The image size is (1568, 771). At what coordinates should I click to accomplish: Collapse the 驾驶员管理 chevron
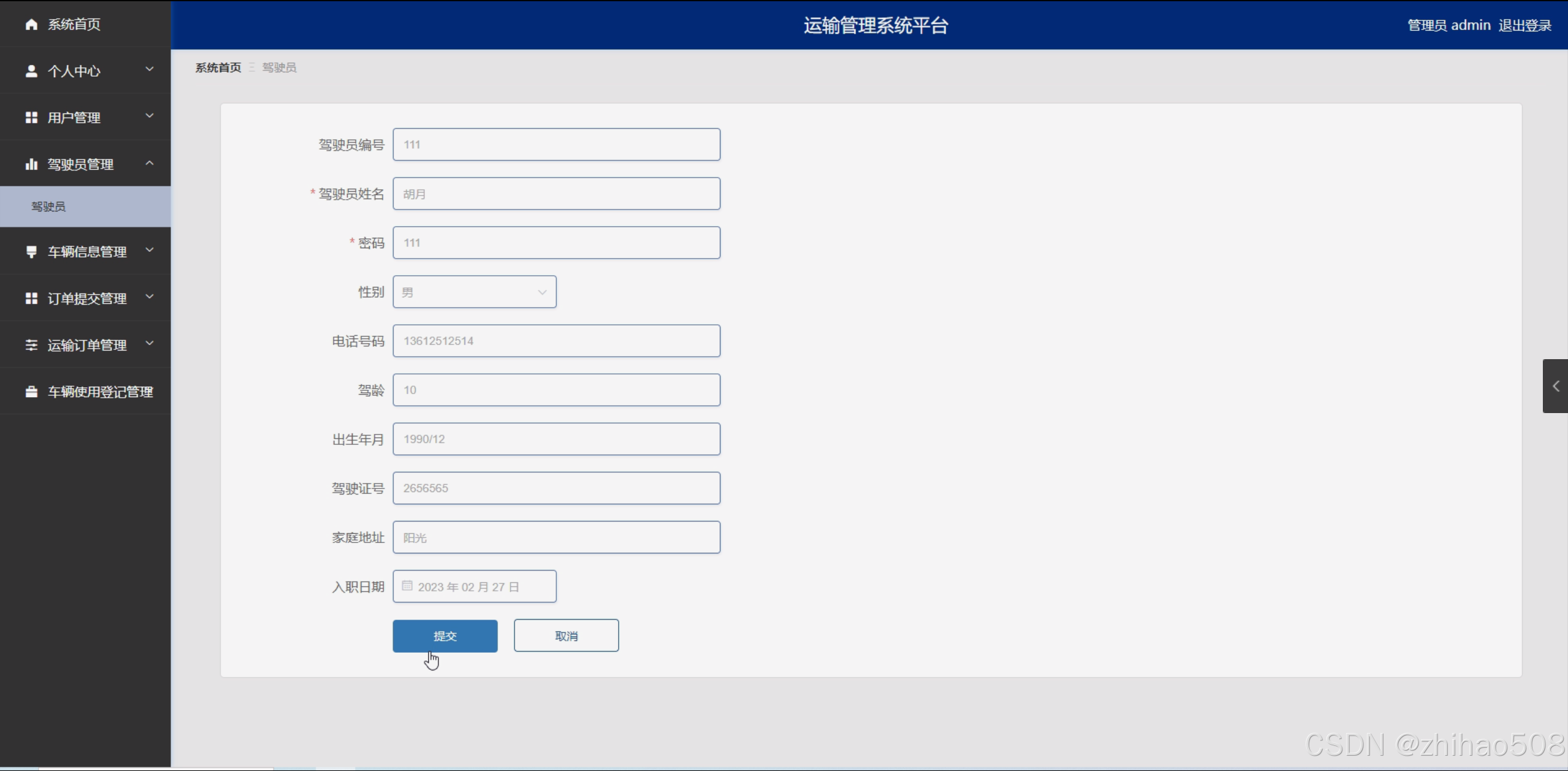[x=150, y=163]
